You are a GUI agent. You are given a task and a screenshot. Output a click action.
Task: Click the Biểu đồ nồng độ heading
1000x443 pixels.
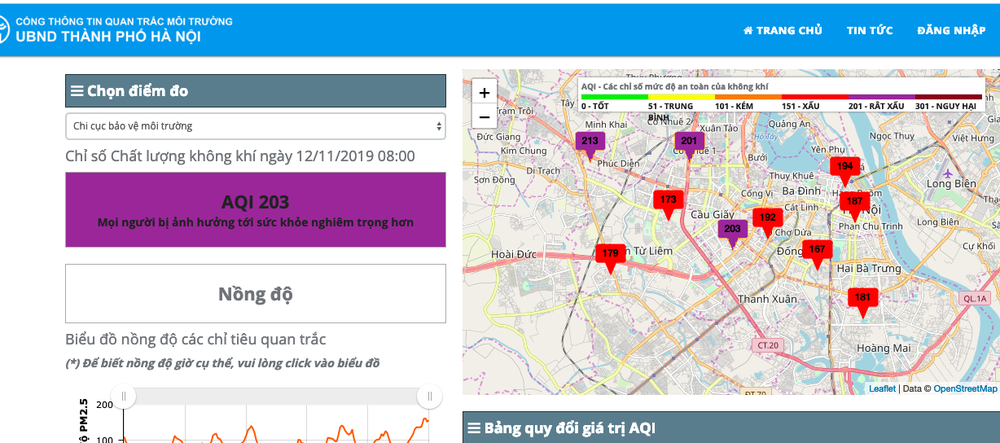195,339
